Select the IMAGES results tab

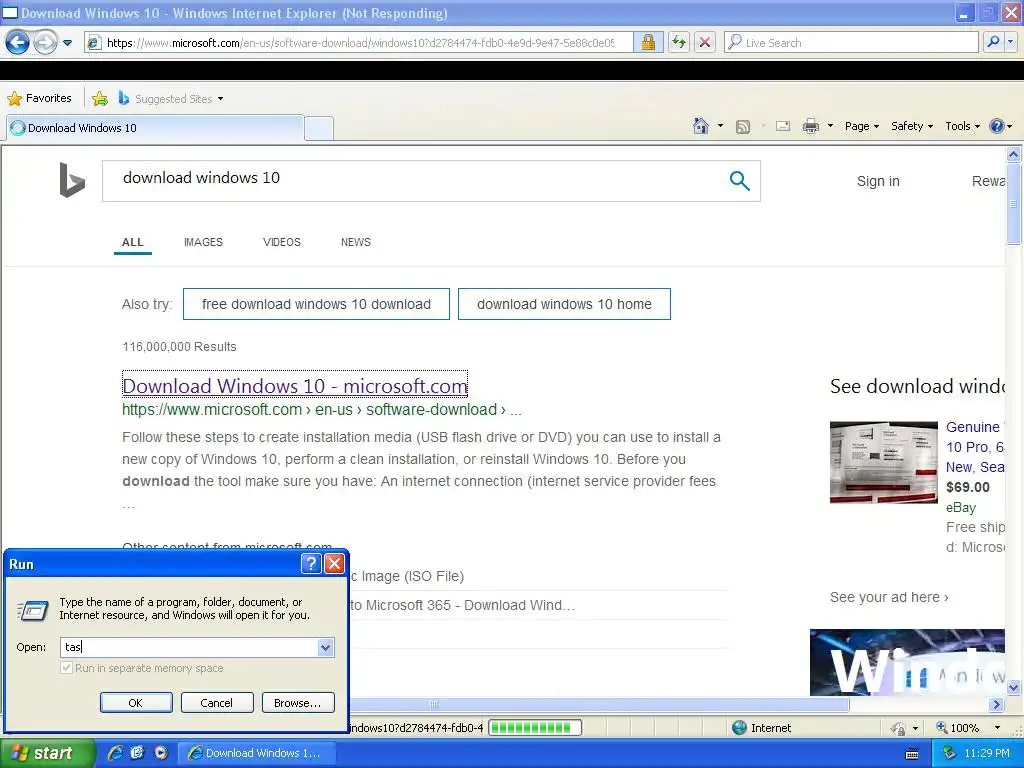pyautogui.click(x=203, y=242)
